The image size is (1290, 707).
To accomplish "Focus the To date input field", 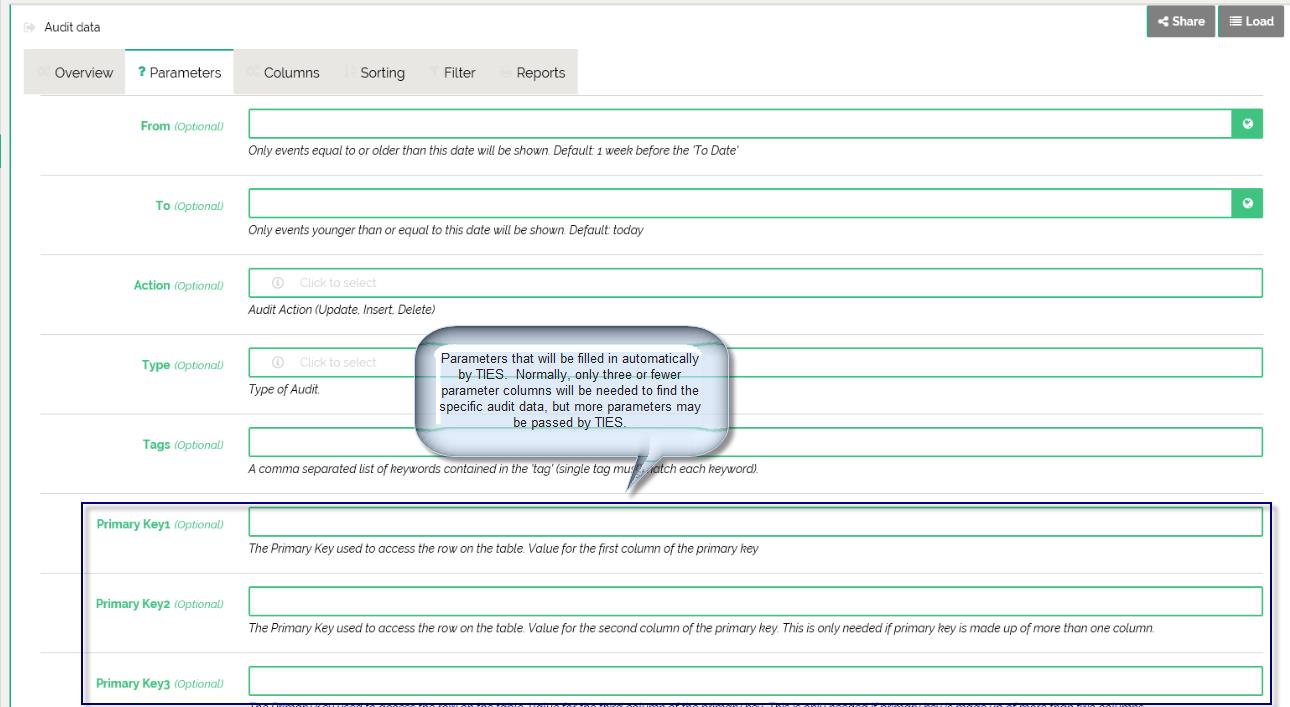I will coord(739,204).
